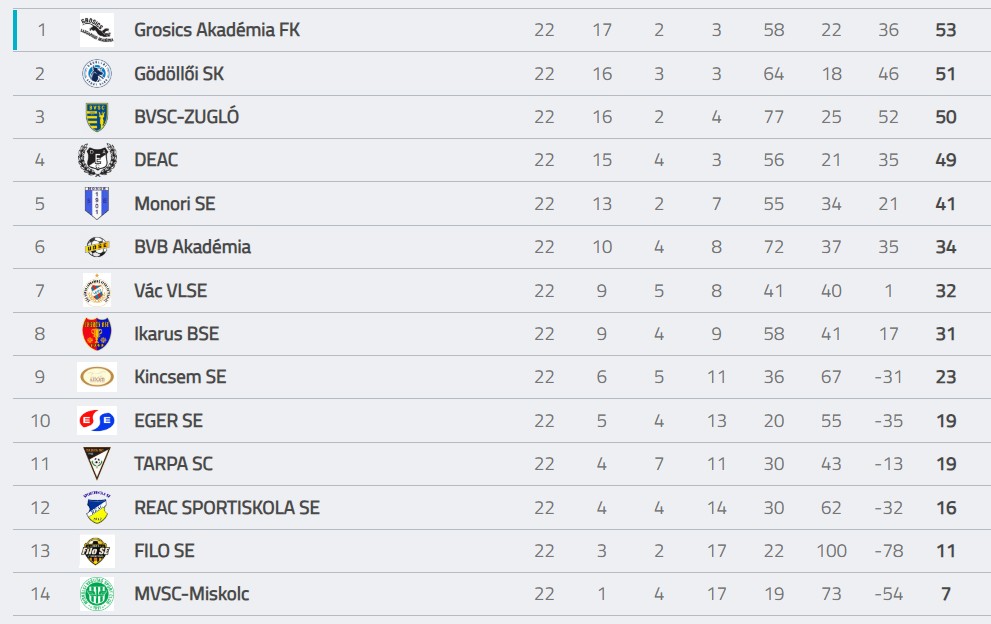Click the Vác VLSE round badge
Image resolution: width=991 pixels, height=624 pixels.
click(97, 290)
